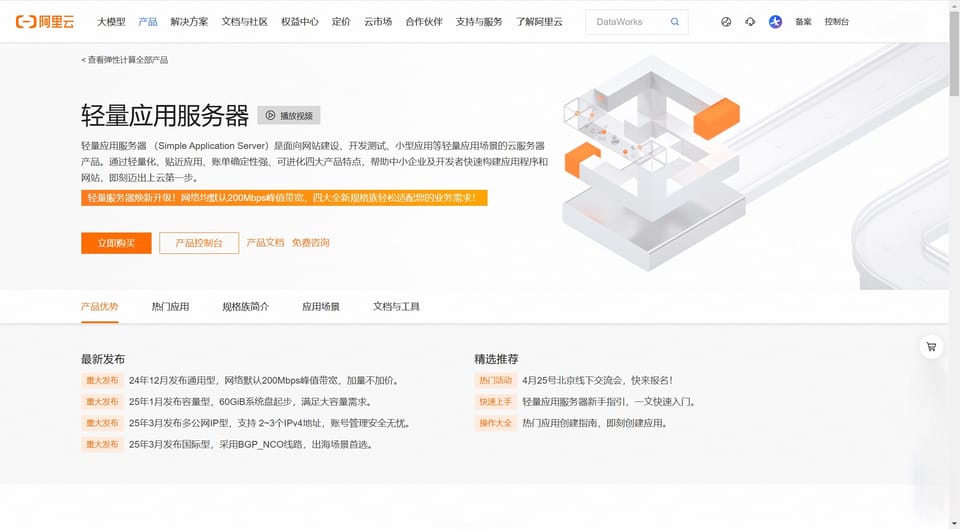Click the scrollbar up arrow
Image resolution: width=960 pixels, height=529 pixels.
[954, 4]
